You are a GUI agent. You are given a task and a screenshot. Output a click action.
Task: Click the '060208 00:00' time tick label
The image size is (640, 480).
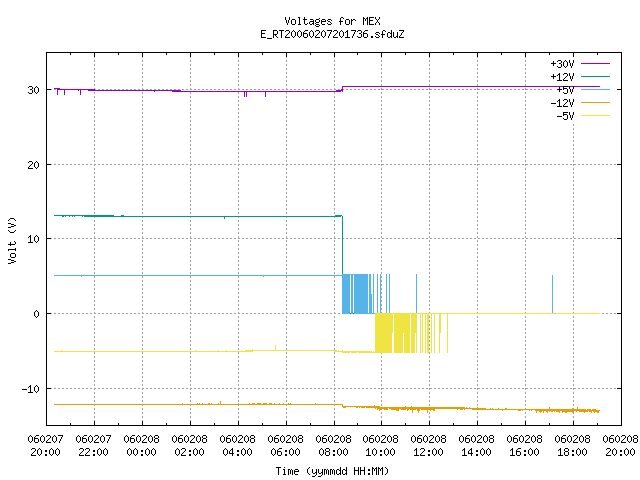[141, 446]
